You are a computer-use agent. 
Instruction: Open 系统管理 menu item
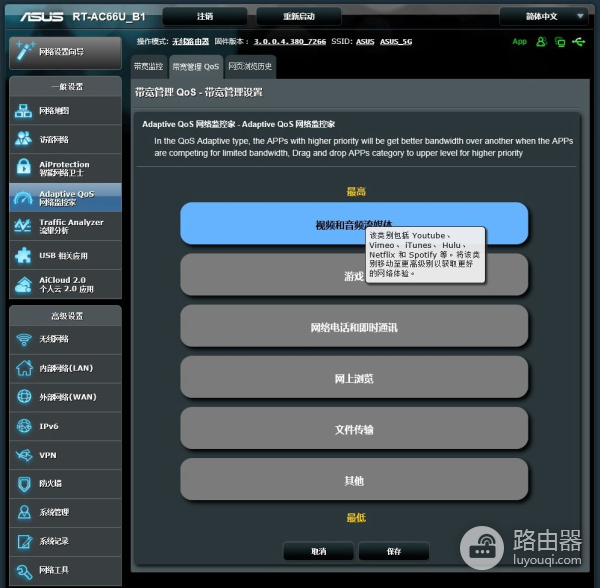click(x=65, y=512)
